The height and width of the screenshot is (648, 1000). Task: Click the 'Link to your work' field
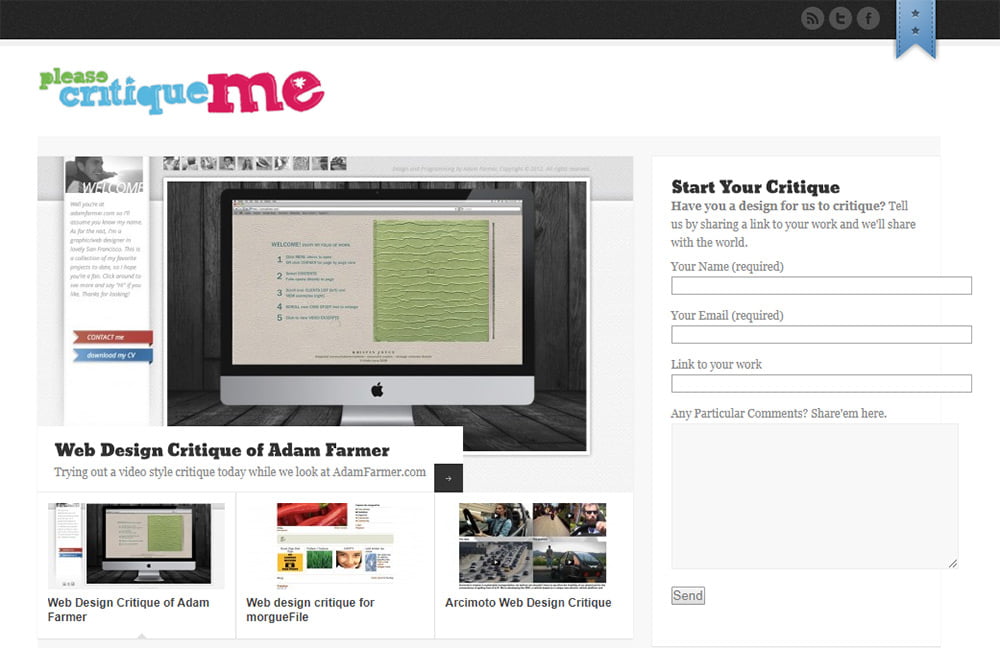click(821, 383)
